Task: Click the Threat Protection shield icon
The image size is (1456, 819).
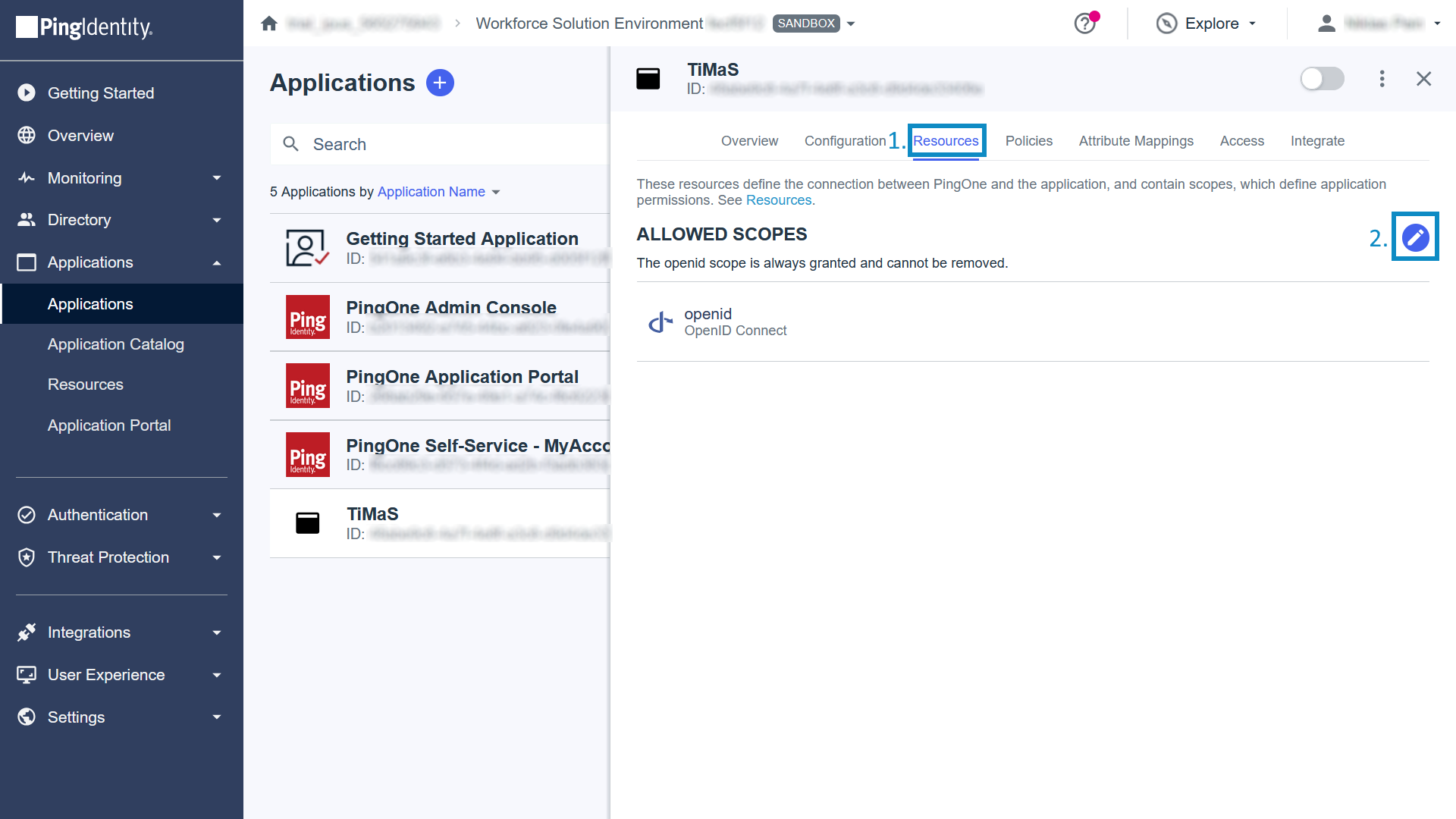Action: pos(27,557)
